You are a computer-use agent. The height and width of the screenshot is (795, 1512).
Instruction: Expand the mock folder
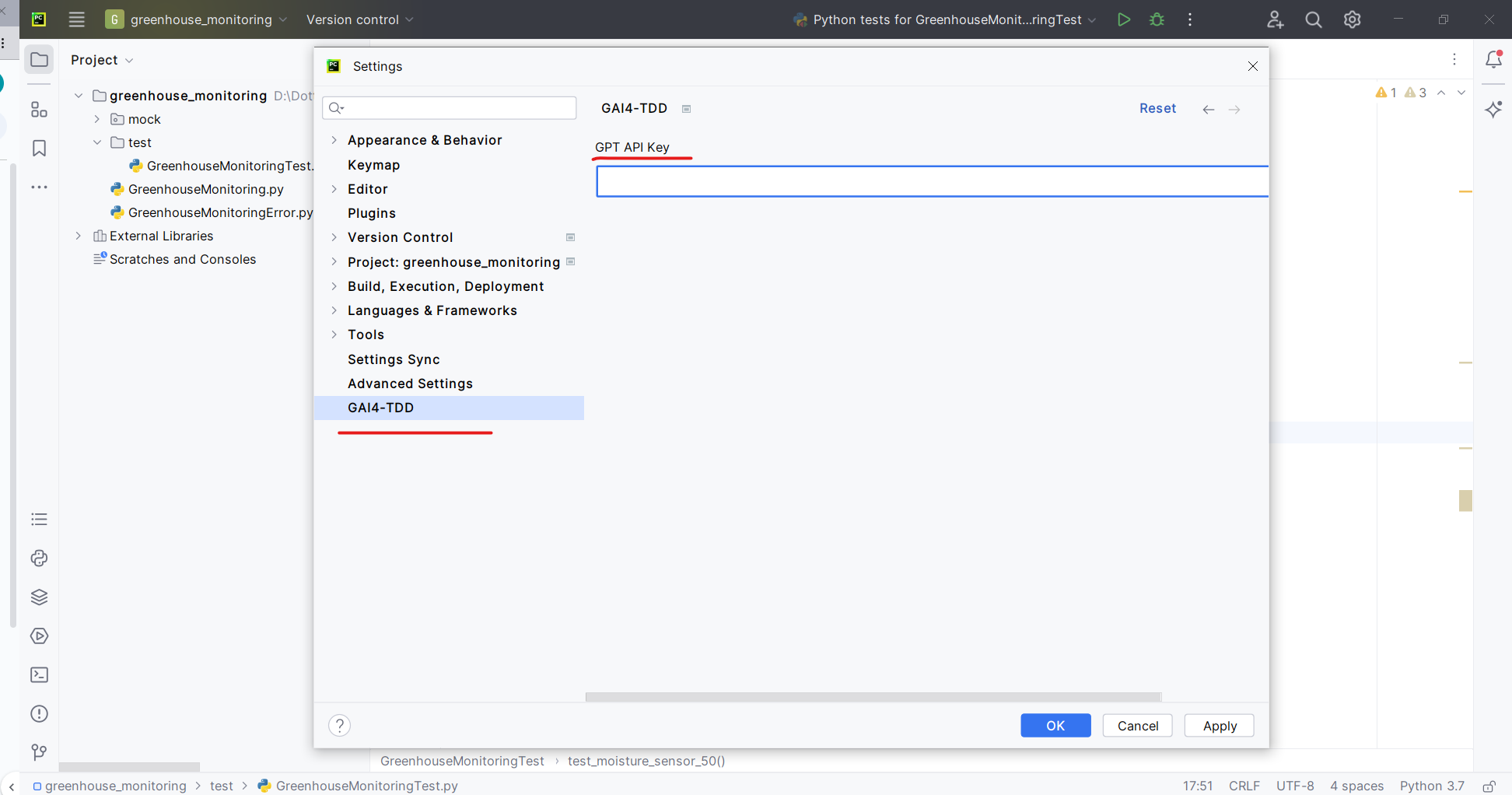tap(97, 119)
